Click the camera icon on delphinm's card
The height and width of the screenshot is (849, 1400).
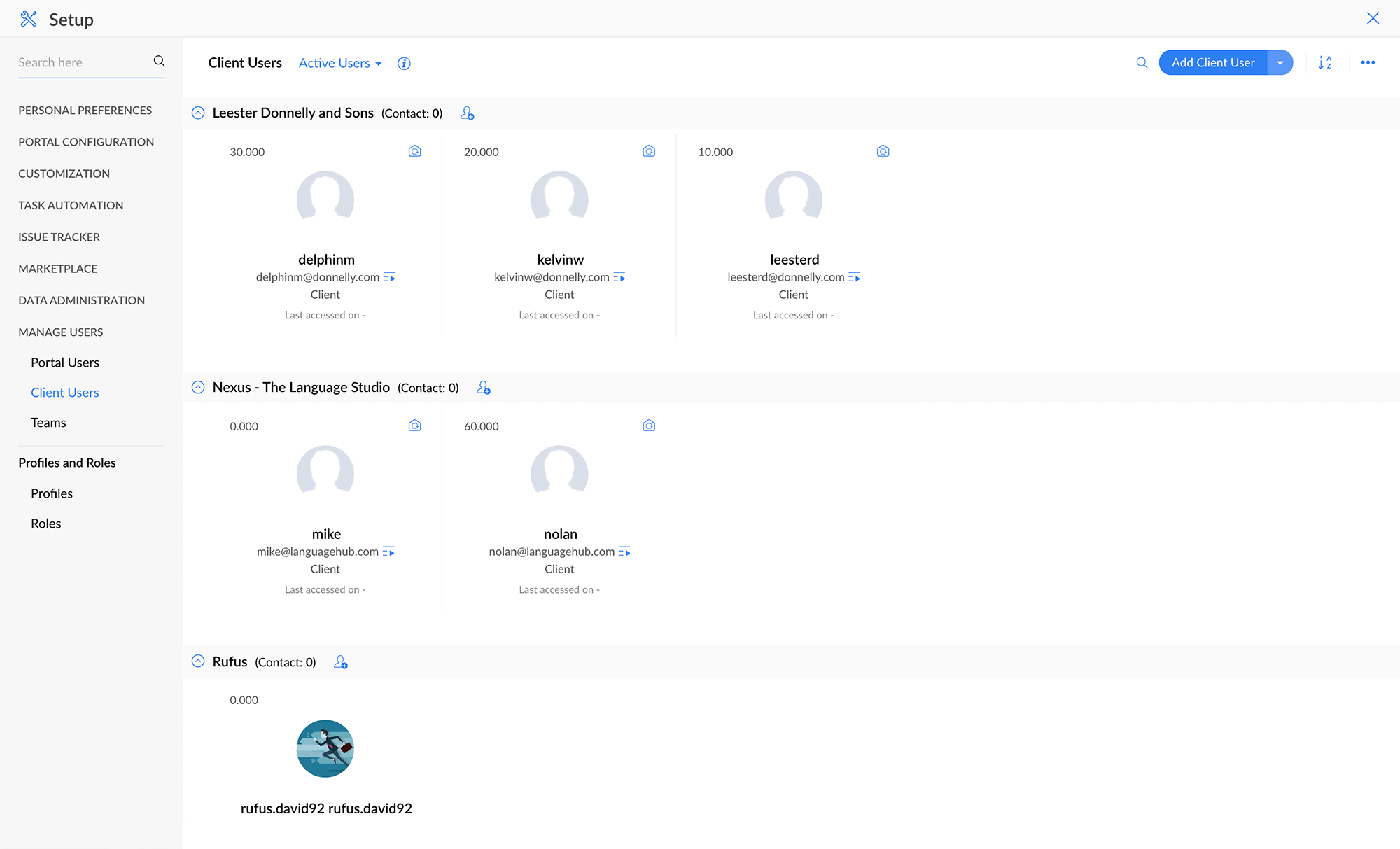click(415, 151)
